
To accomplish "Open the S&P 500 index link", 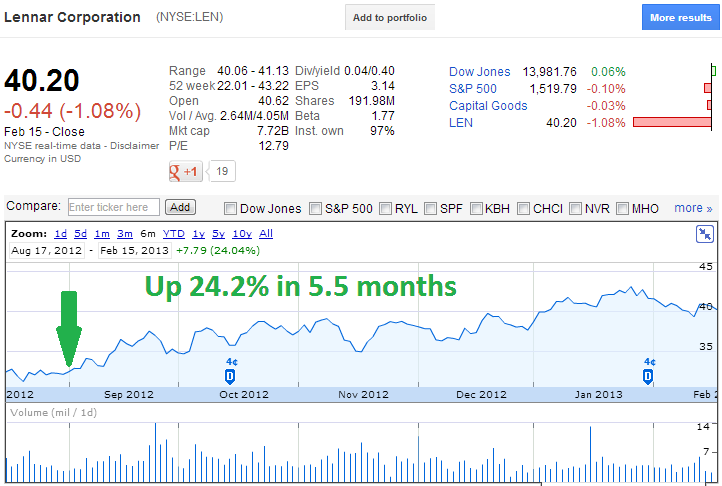I will (x=473, y=89).
